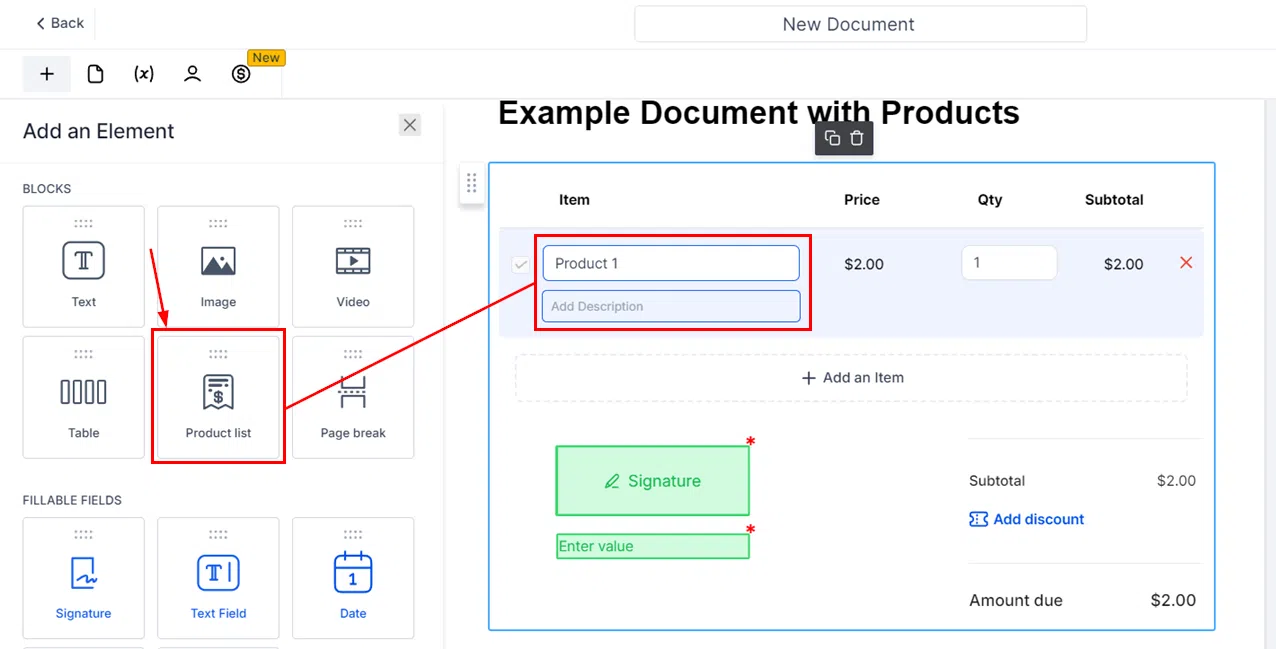Viewport: 1276px width, 649px height.
Task: Click the green Enter value field
Action: coord(652,546)
